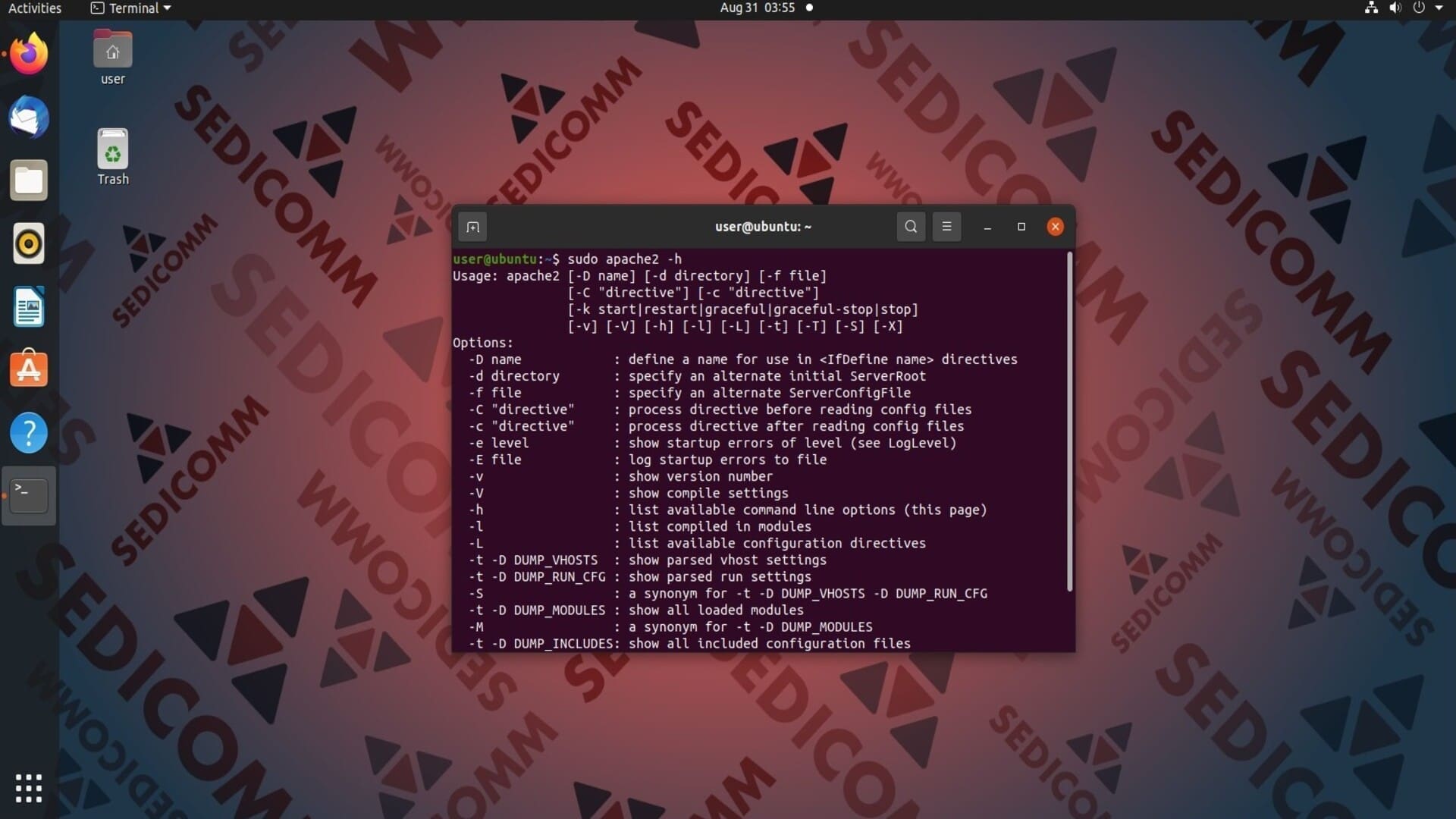Click 'process directive after reading config files'
This screenshot has width=1456, height=819.
coord(796,426)
